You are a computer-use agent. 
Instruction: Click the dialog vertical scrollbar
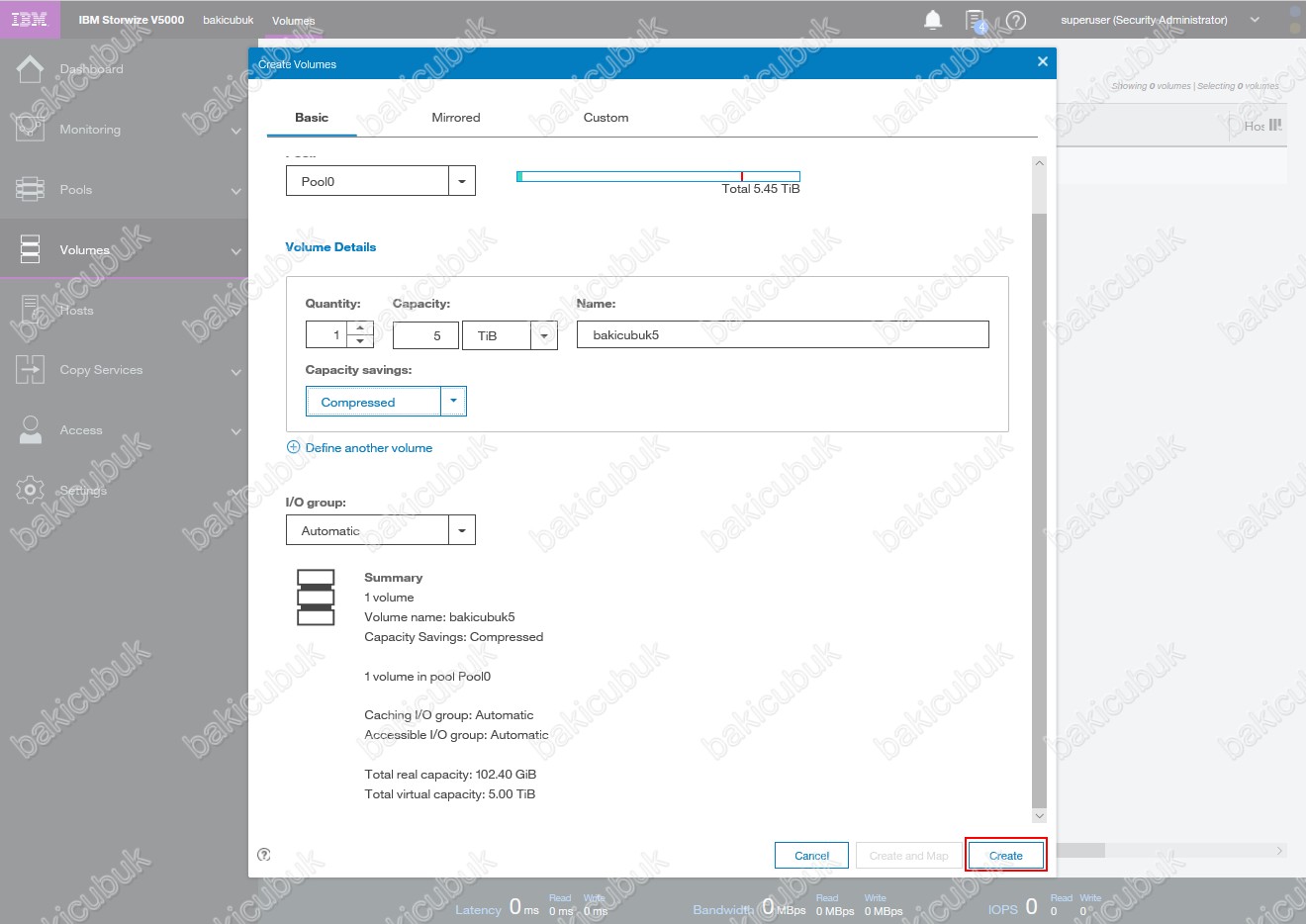click(1039, 509)
